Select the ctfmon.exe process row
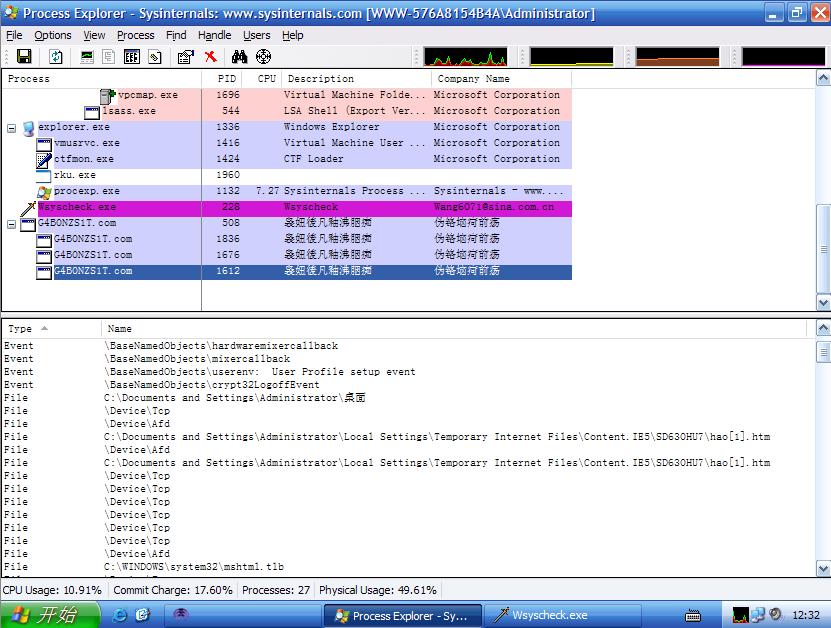 point(287,158)
